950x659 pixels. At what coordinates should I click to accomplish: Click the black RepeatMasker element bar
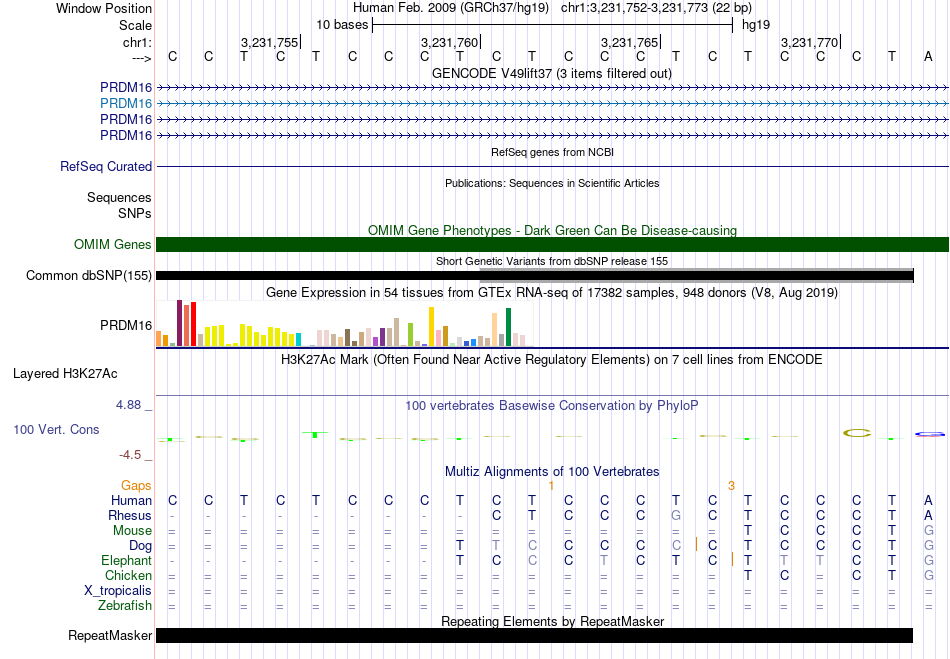534,635
